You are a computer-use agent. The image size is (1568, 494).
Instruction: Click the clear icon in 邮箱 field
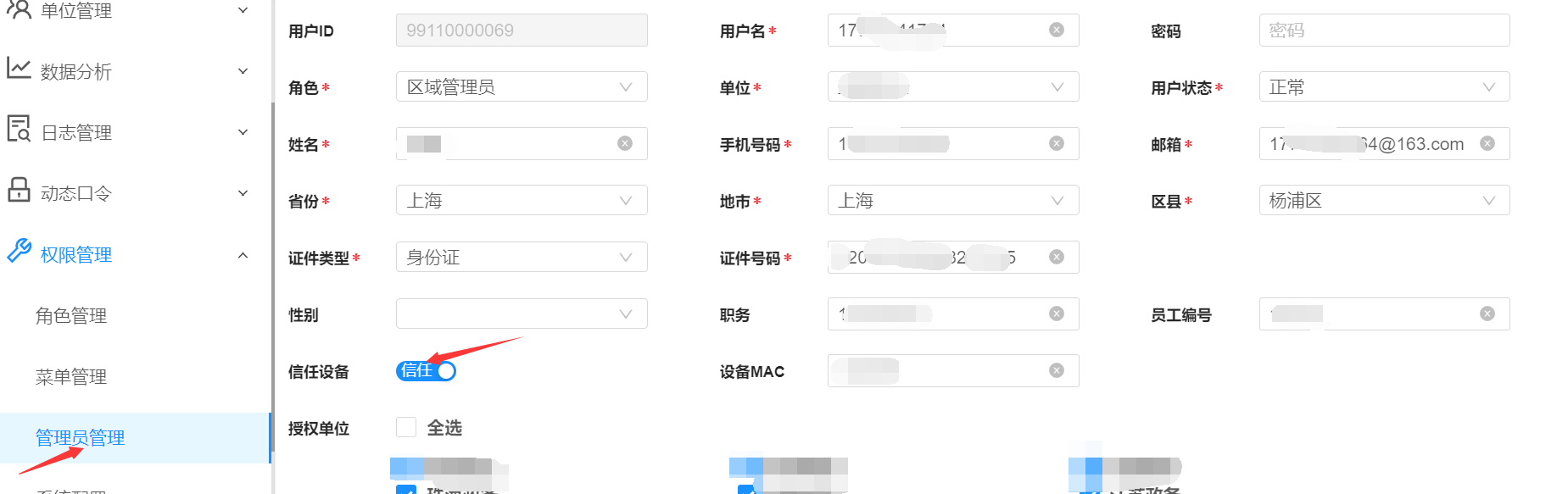pos(1487,143)
